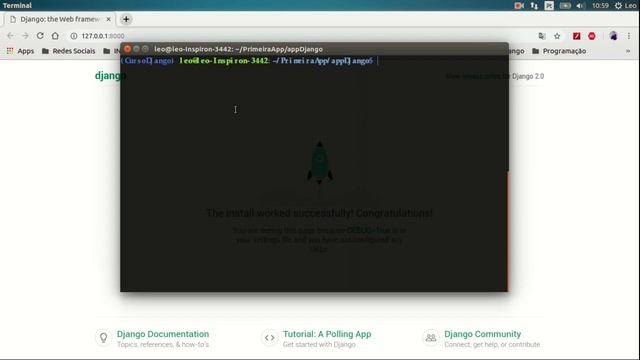Open the battery indicator
Image resolution: width=640 pixels, height=360 pixels.
pyautogui.click(x=565, y=5)
